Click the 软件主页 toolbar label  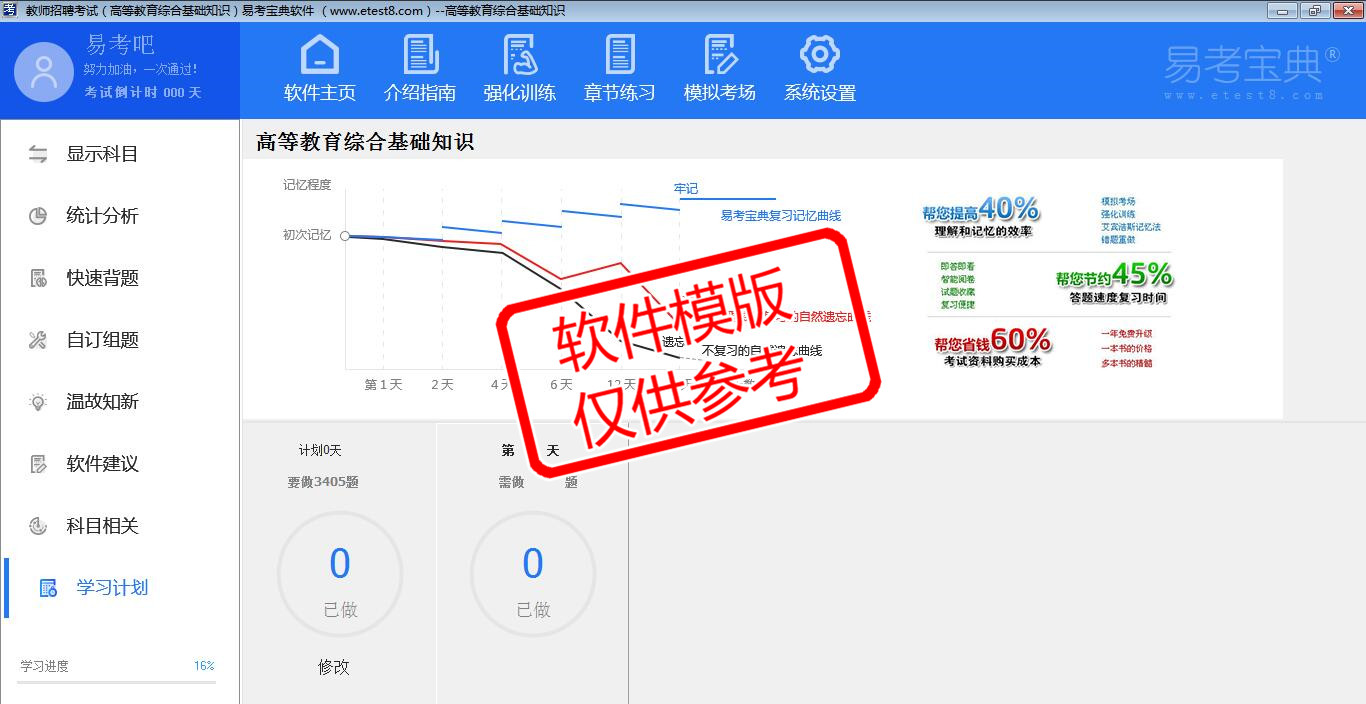click(320, 93)
